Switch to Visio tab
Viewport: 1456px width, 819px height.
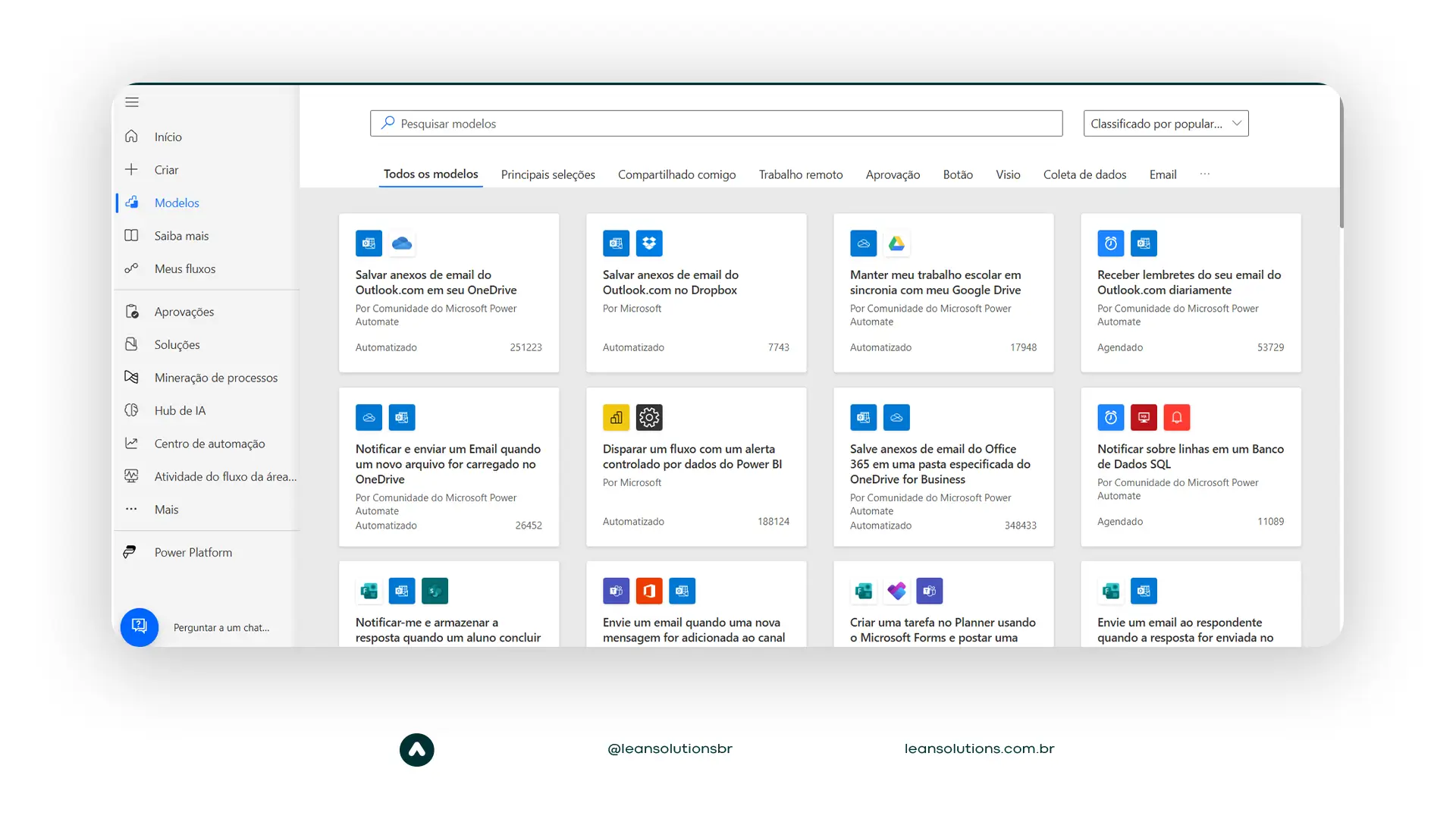[1008, 174]
